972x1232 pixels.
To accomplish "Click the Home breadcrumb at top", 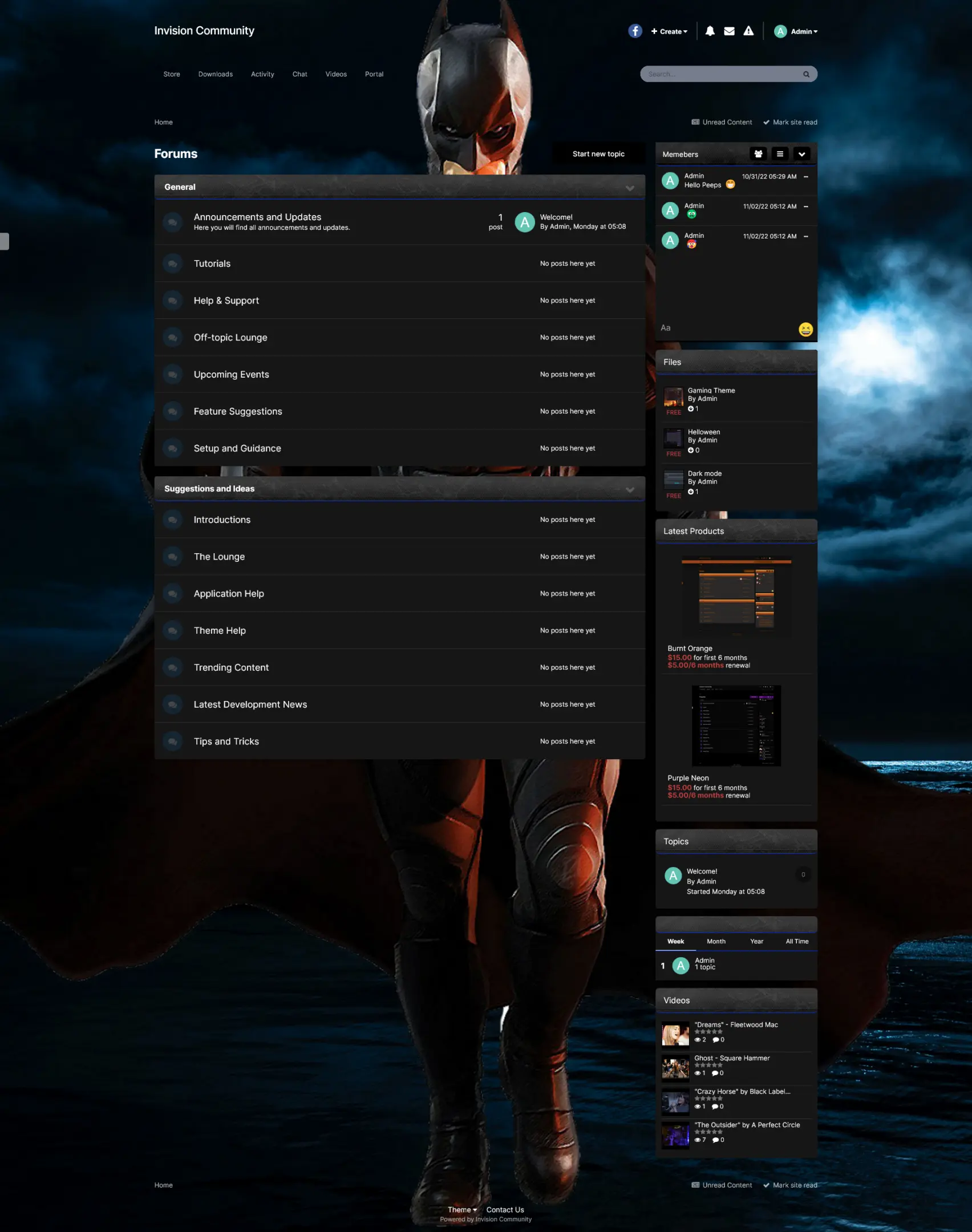I will point(163,122).
